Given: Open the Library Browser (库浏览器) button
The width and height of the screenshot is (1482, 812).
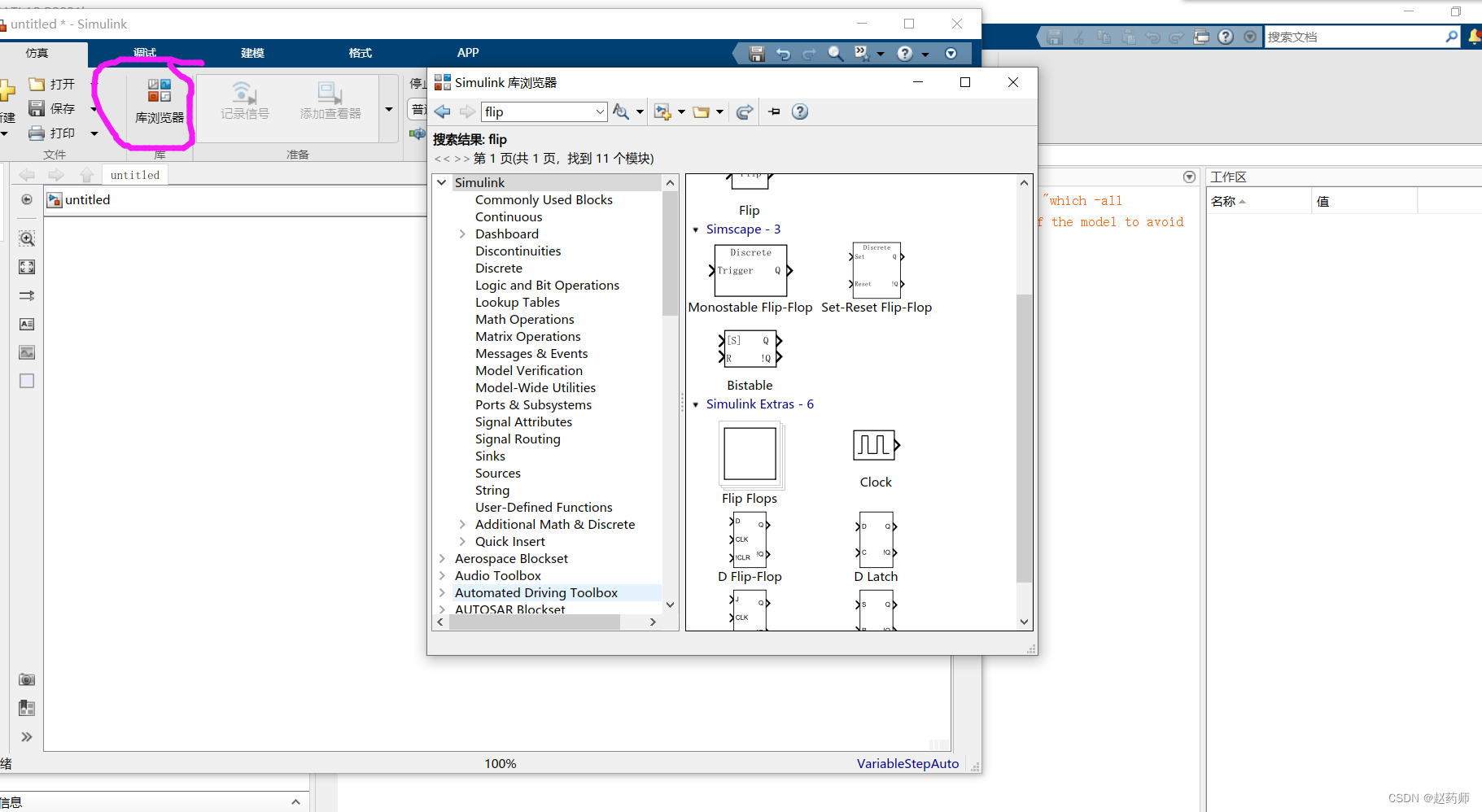Looking at the screenshot, I should pyautogui.click(x=160, y=103).
